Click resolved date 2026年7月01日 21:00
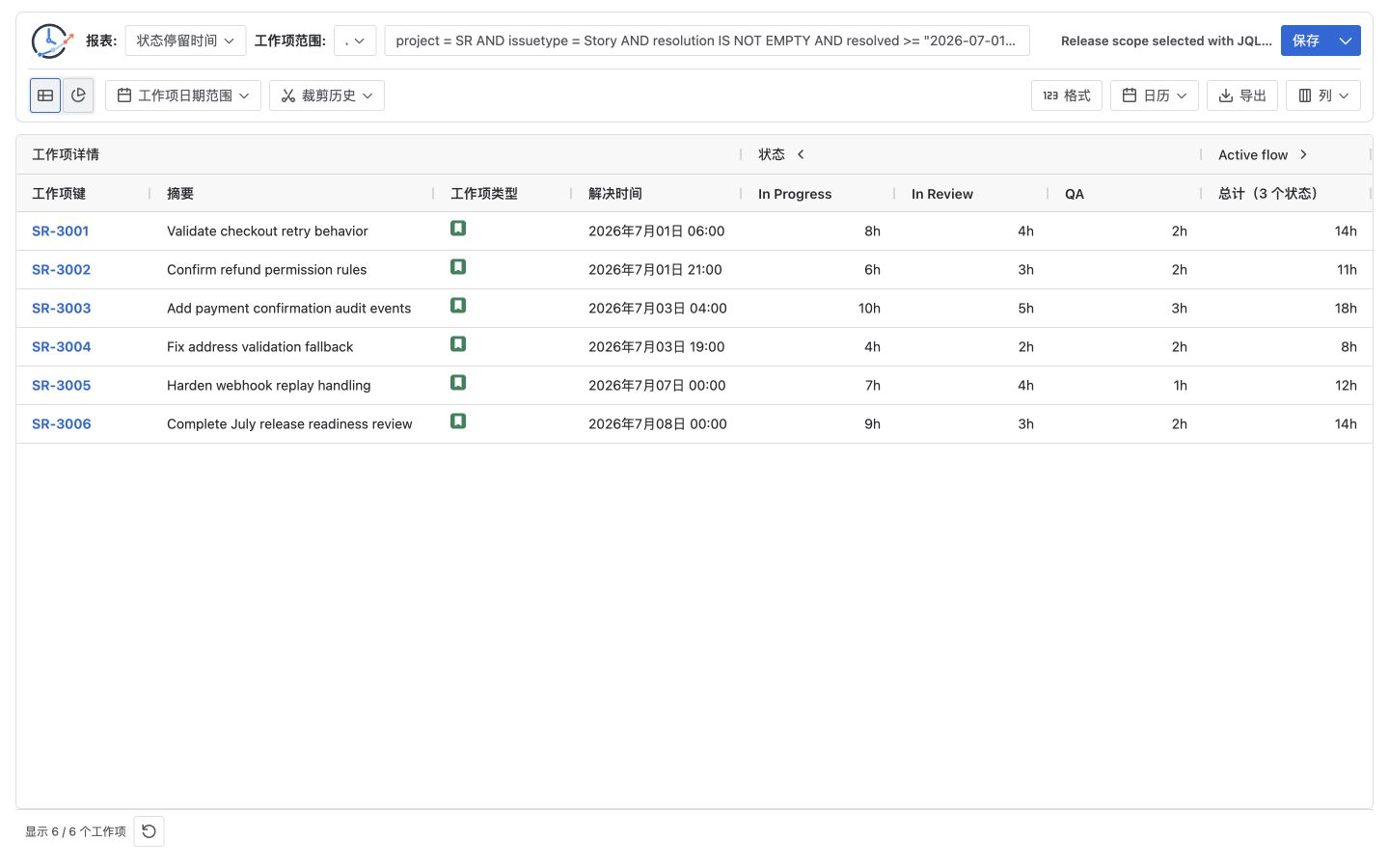 [x=655, y=270]
